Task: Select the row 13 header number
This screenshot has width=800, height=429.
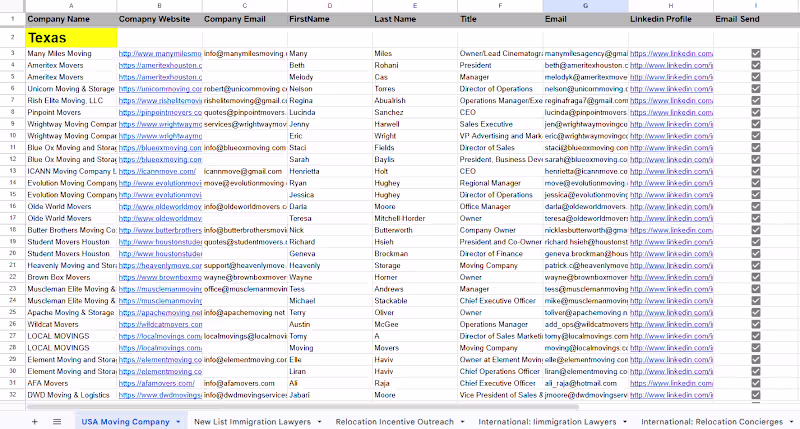Action: (x=13, y=171)
